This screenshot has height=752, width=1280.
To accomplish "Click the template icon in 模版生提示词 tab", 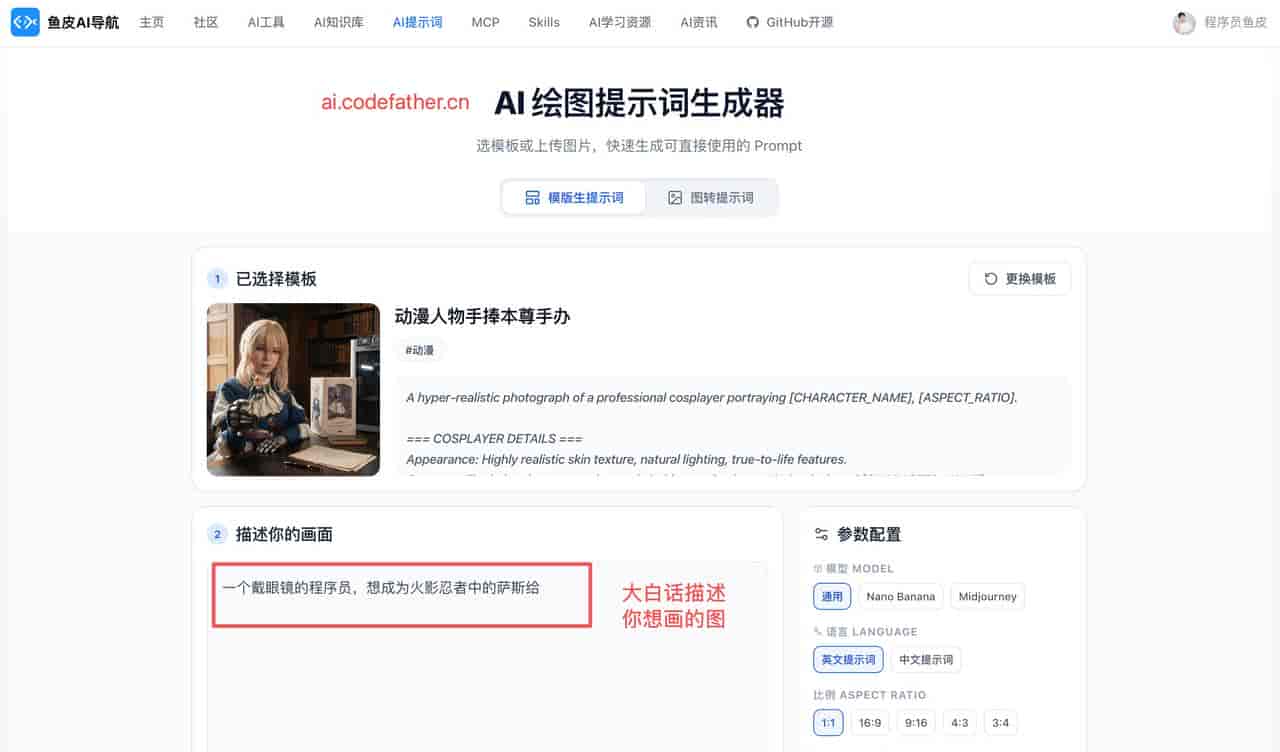I will click(533, 198).
